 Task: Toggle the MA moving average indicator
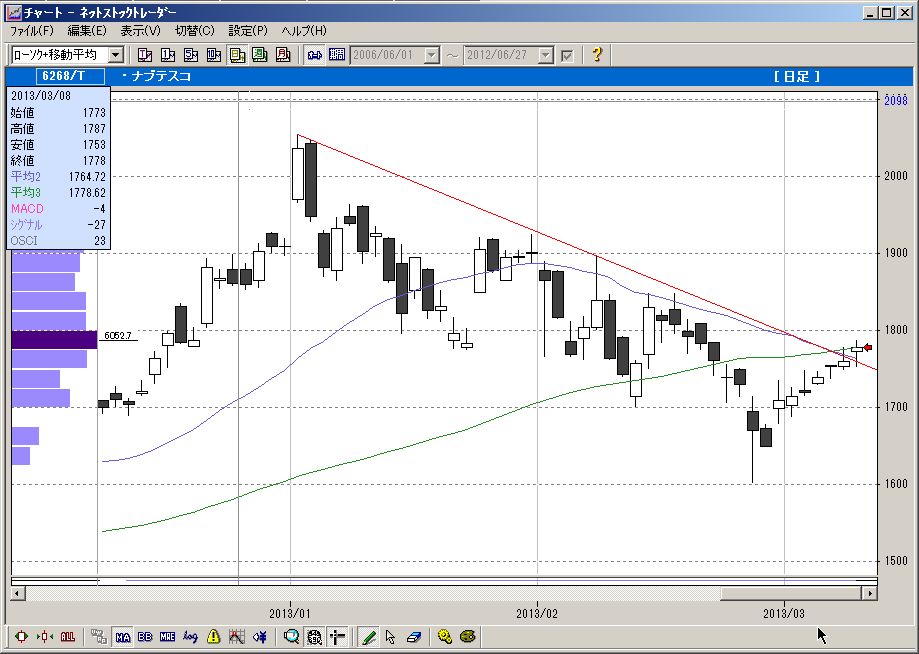click(122, 636)
